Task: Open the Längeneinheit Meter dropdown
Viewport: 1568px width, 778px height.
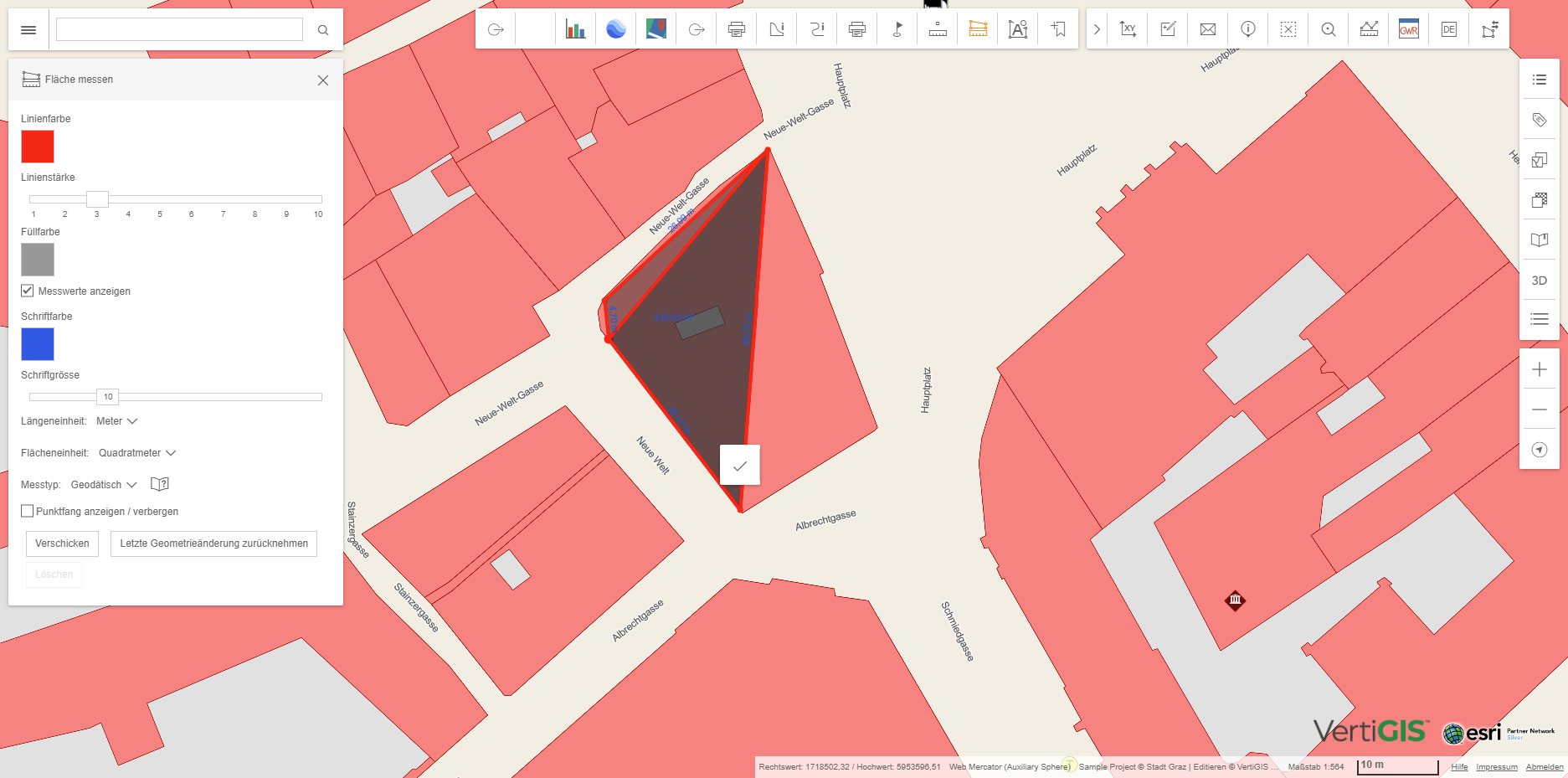Action: [116, 421]
